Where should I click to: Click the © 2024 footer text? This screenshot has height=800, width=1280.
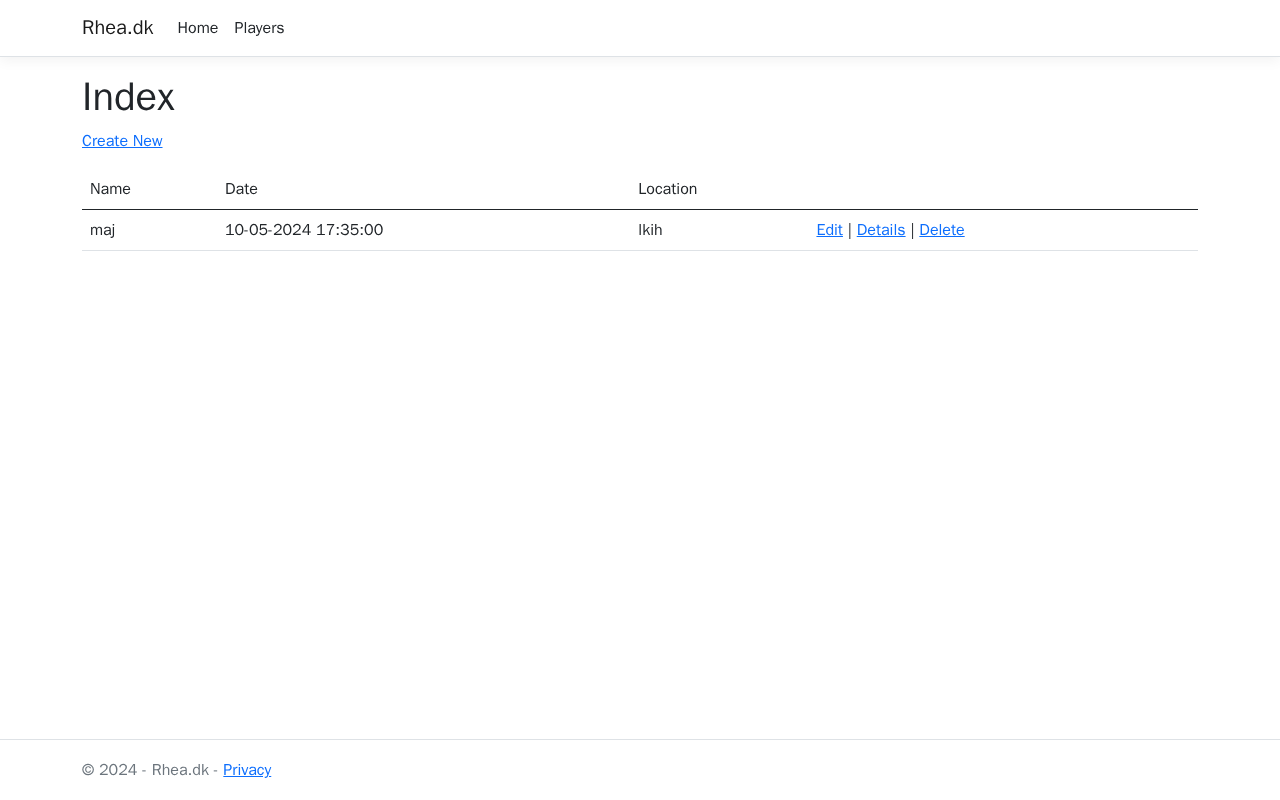tap(109, 770)
